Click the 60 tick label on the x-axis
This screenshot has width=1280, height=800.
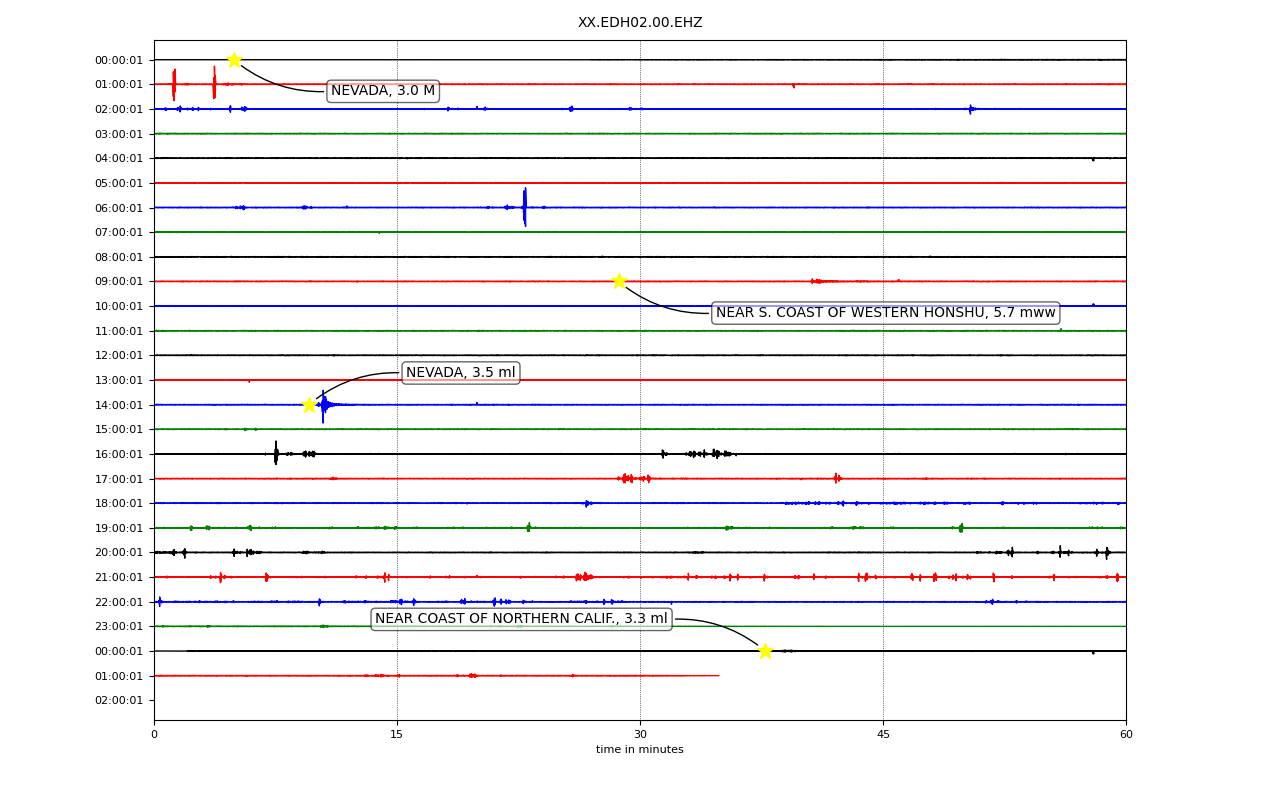point(1126,735)
